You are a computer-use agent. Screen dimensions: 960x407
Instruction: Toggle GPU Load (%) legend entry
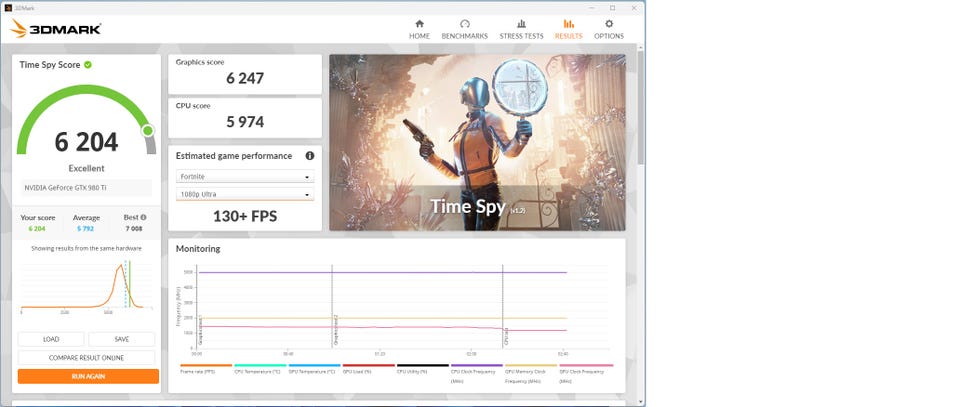369,368
